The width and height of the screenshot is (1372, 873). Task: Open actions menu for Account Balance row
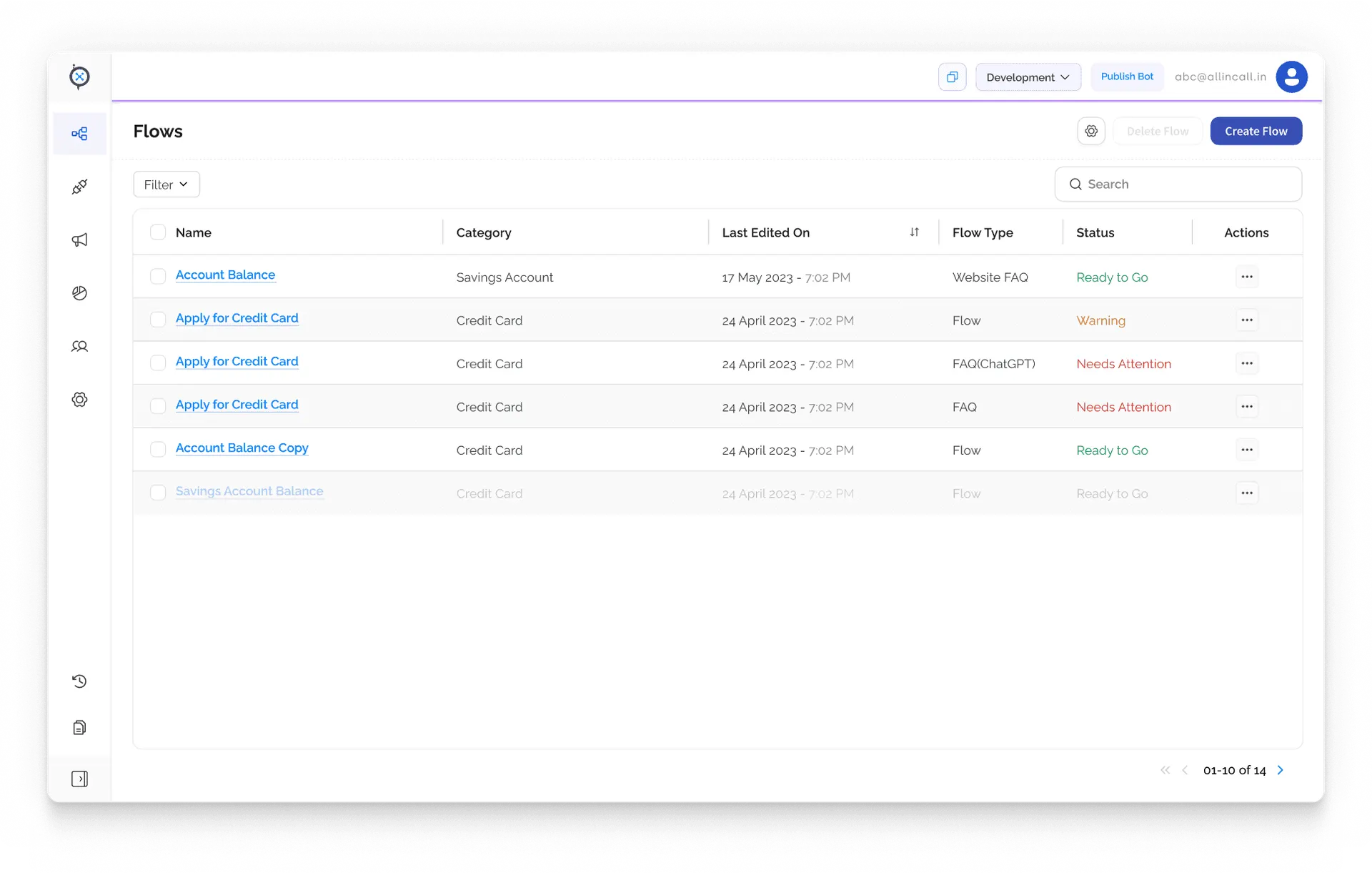point(1246,277)
